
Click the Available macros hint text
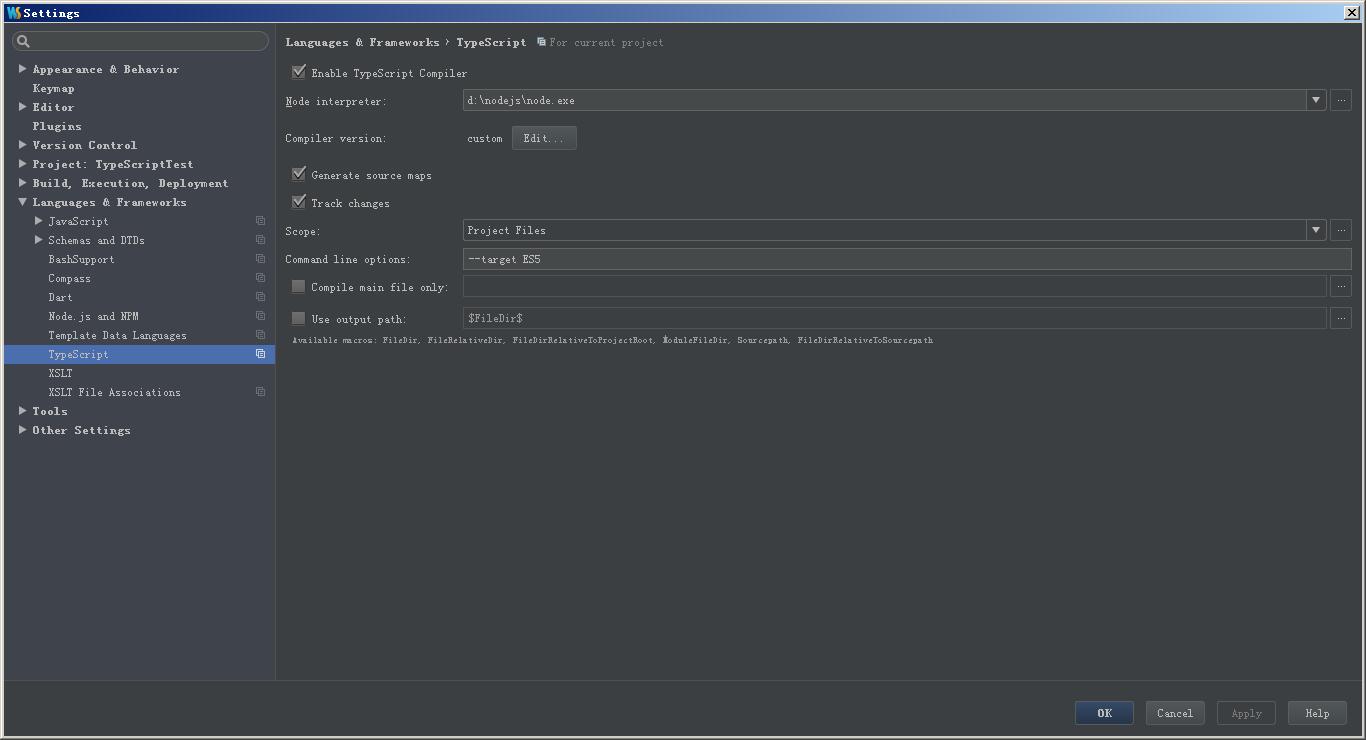[x=612, y=340]
